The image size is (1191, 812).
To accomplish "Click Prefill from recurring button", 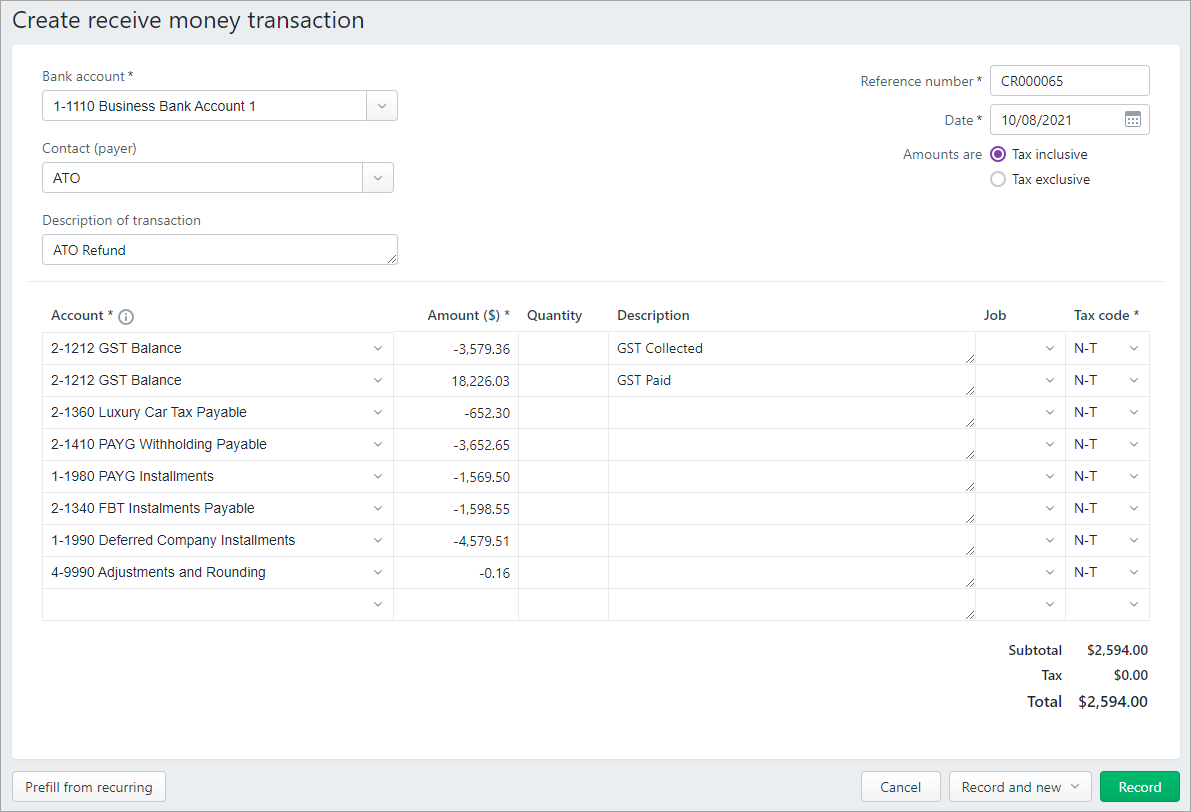I will [89, 787].
